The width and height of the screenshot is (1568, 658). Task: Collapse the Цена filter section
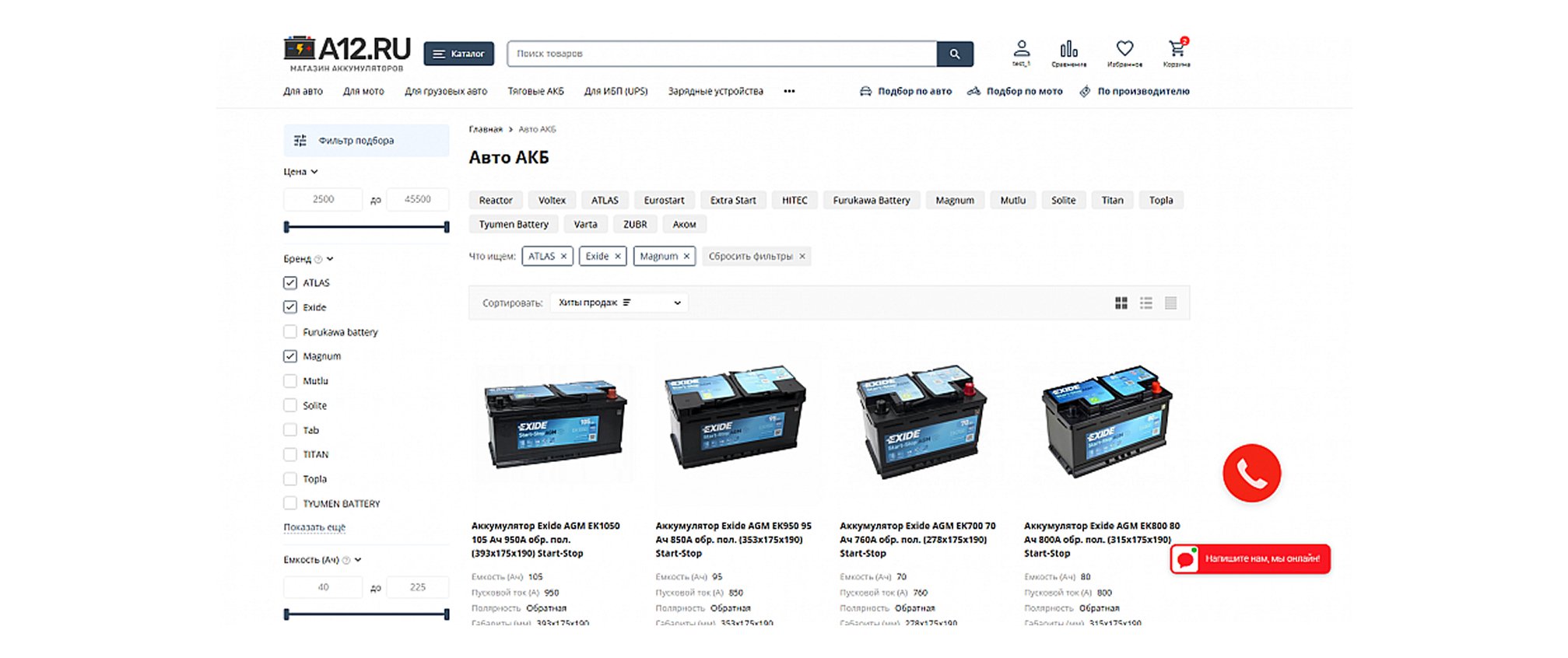coord(300,172)
